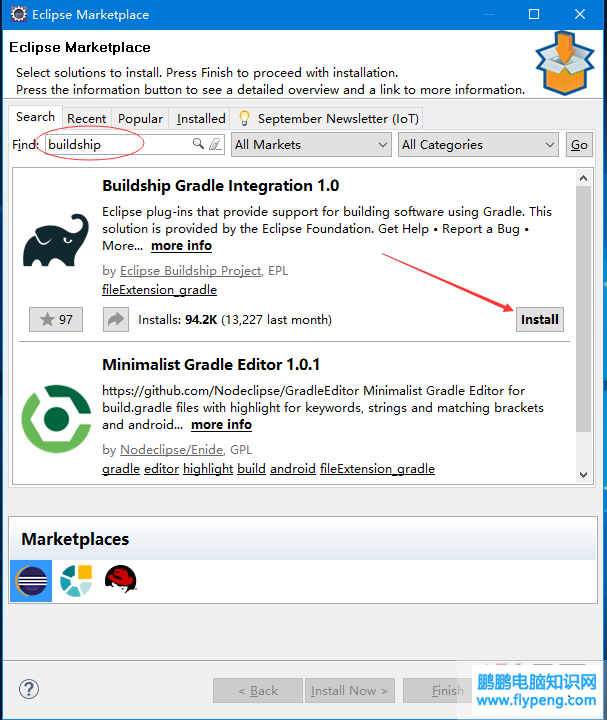Screen dimensions: 607x720
Task: Open the All Markets dropdown
Action: tap(311, 145)
